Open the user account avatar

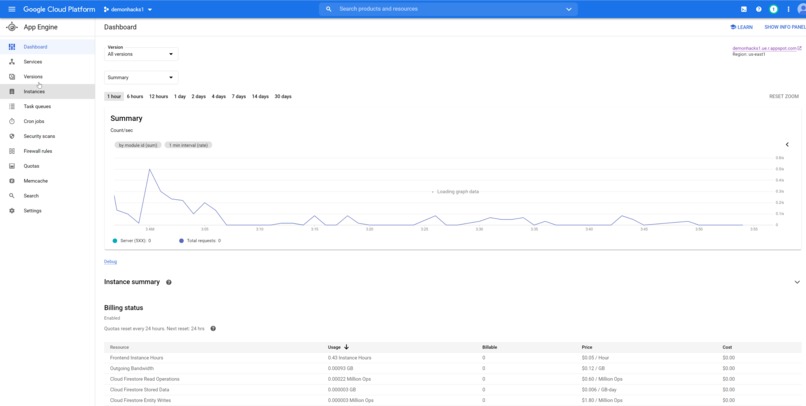coord(802,9)
